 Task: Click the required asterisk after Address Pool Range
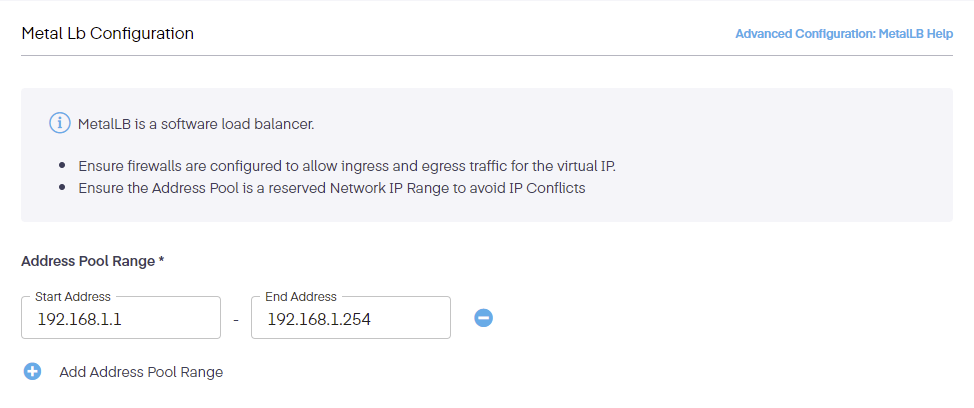(x=161, y=261)
